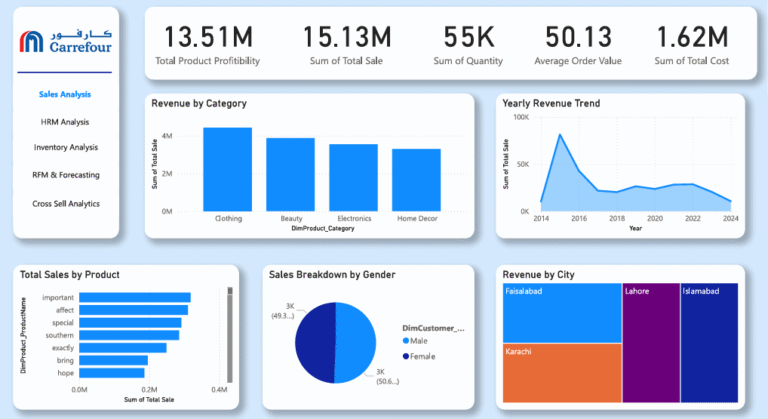Click the 2015 peak in revenue trend
This screenshot has width=768, height=419.
(559, 134)
